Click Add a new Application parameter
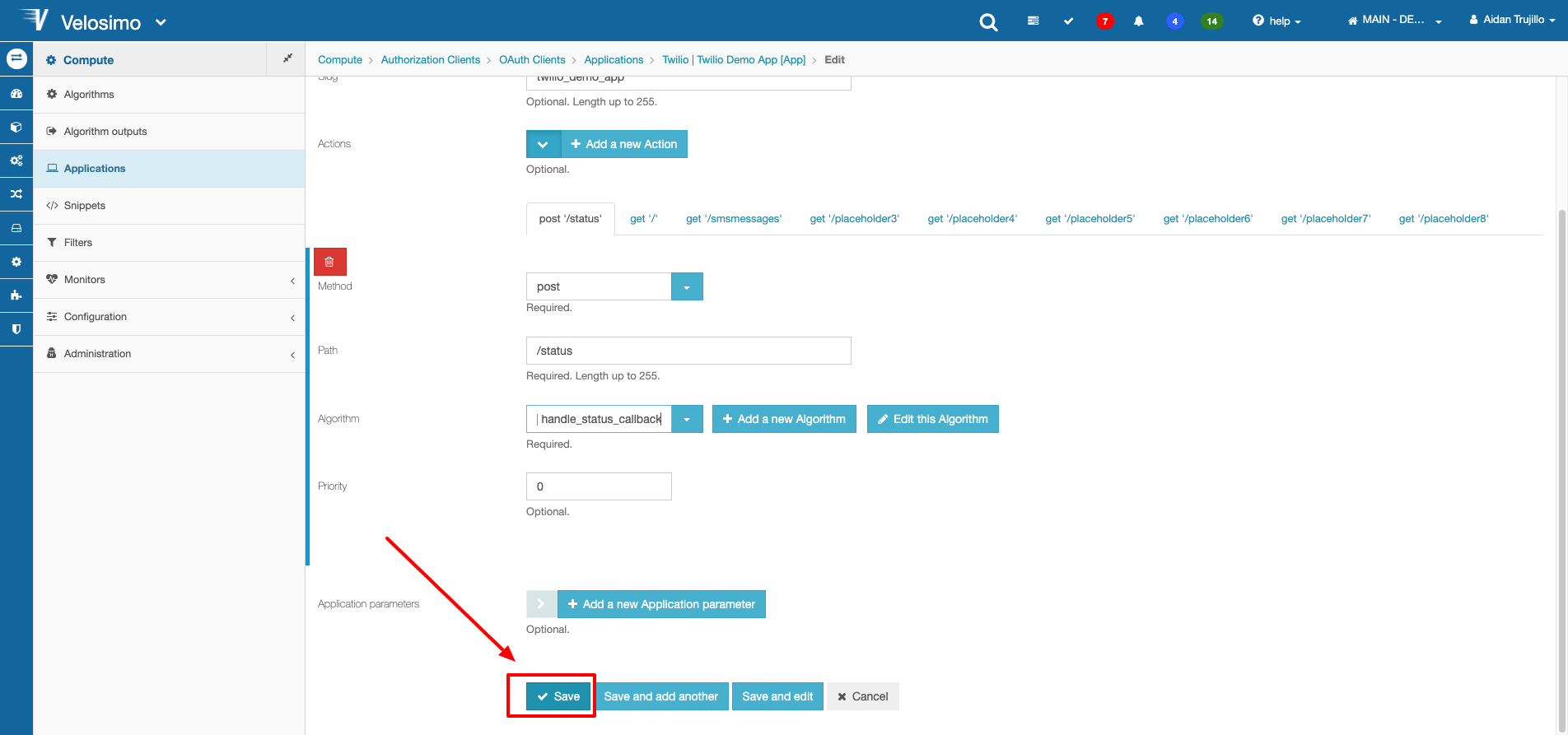Screen dimensions: 1568x735 661,604
